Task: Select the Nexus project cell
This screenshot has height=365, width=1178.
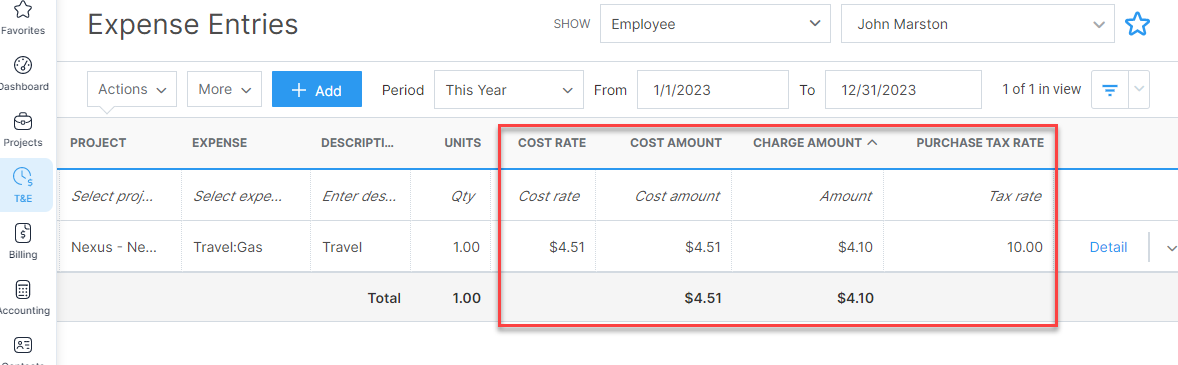Action: [119, 246]
